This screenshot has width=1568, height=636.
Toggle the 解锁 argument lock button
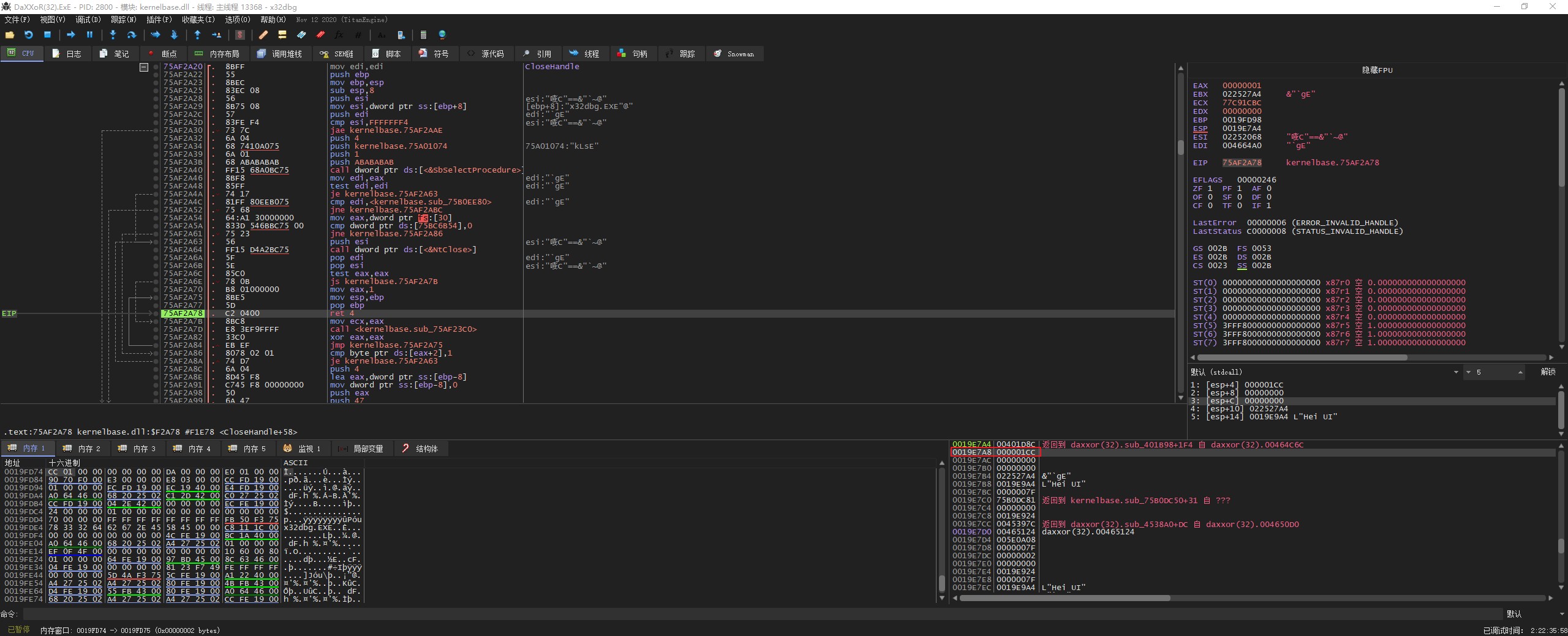coord(1547,372)
